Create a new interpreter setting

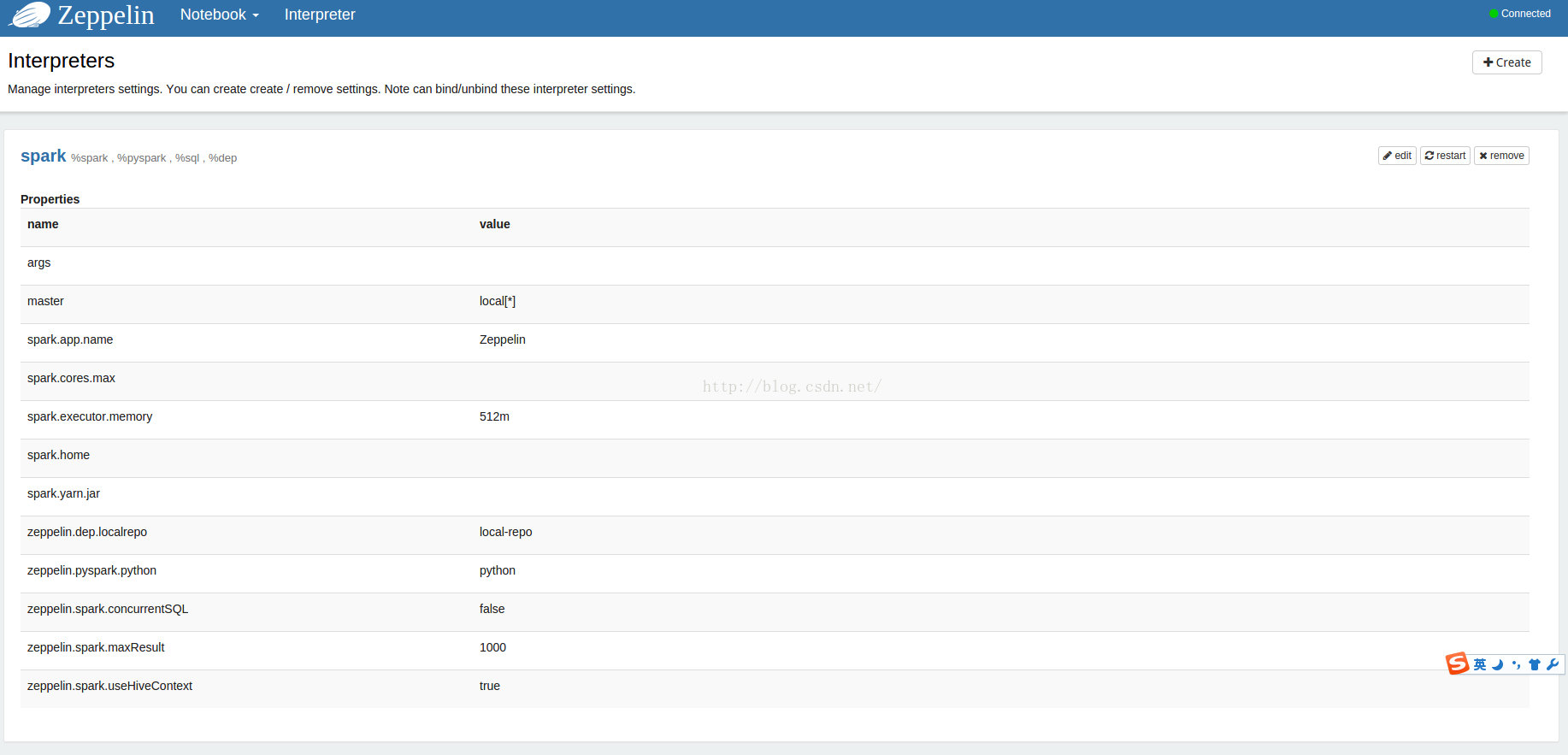(1506, 62)
